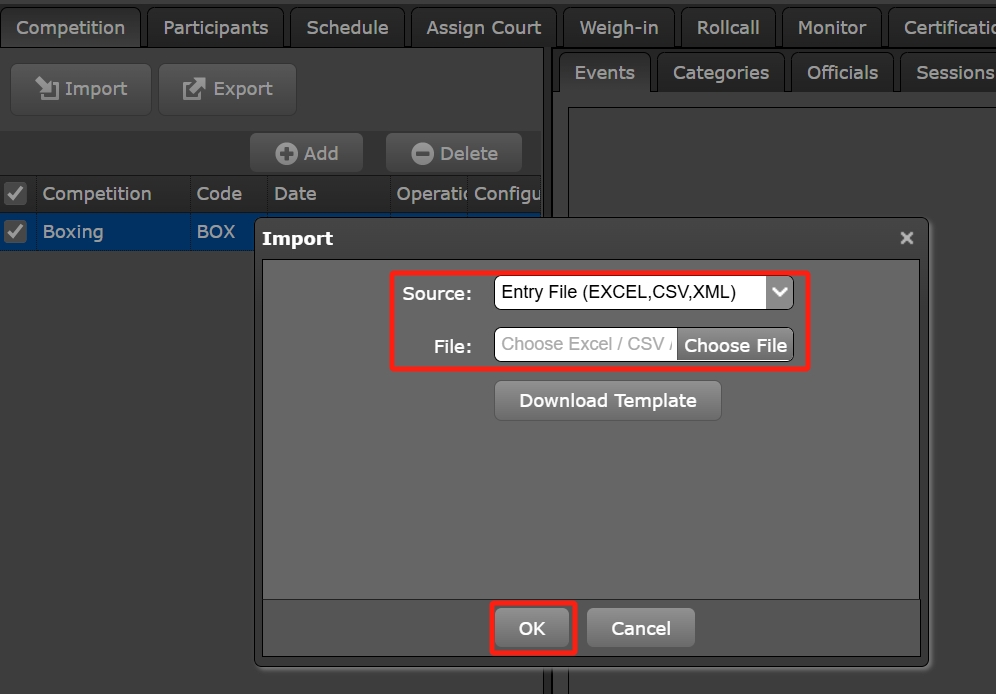996x694 pixels.
Task: Click the Export toolbar button
Action: tap(227, 90)
